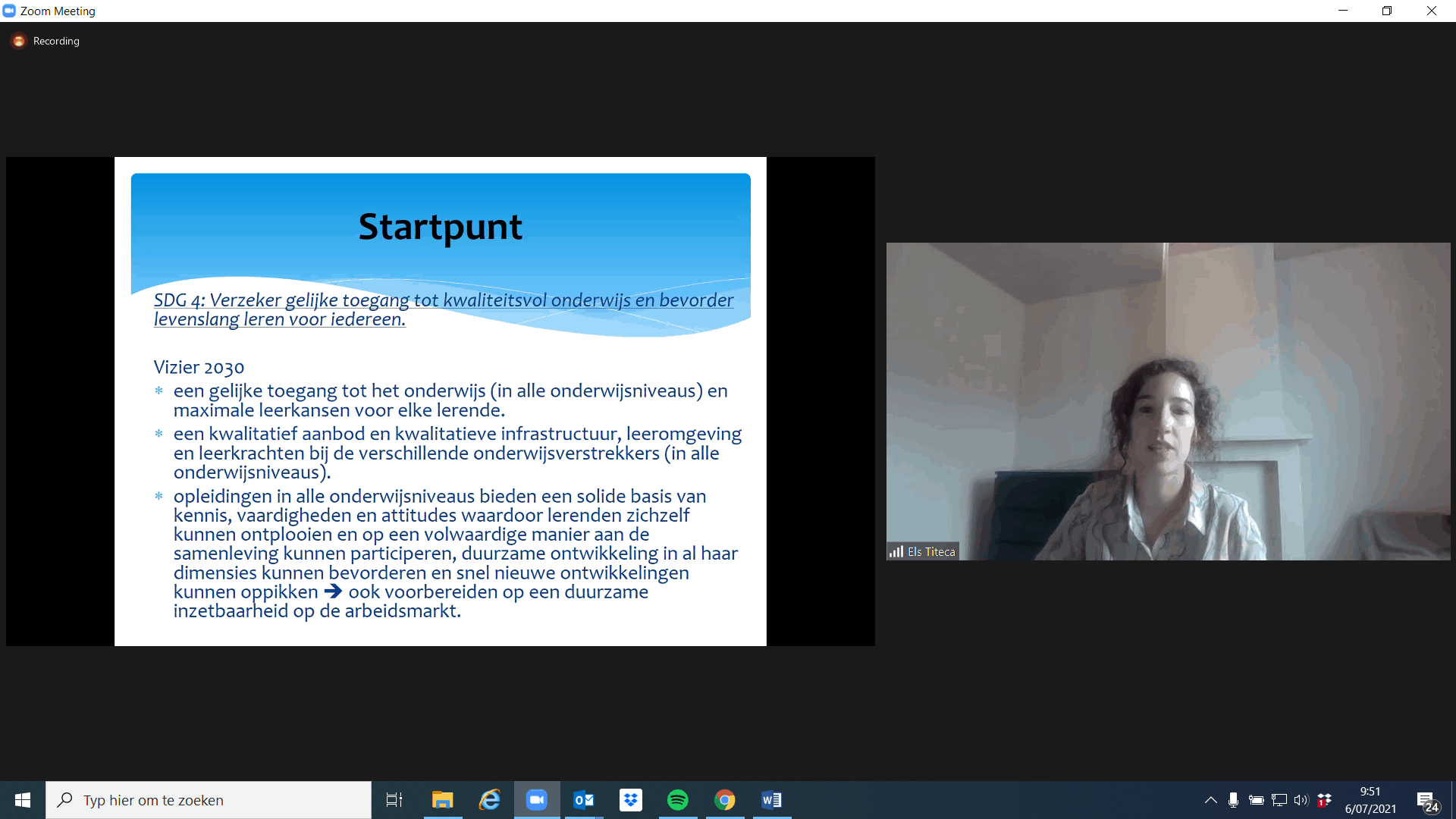Launch Internet Explorer from taskbar
This screenshot has width=1456, height=819.
[x=490, y=800]
